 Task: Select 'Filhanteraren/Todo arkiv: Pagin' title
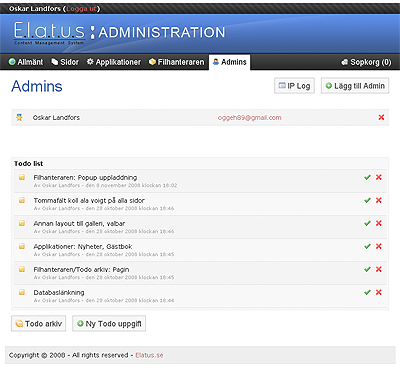tap(81, 270)
